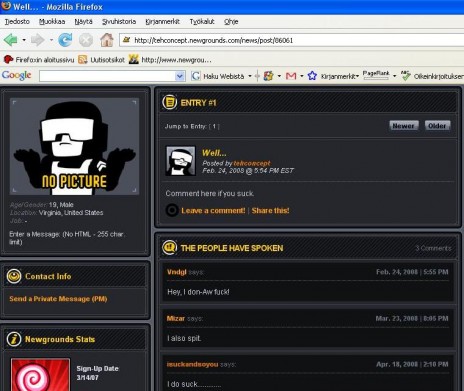Click the red swirl level icon
This screenshot has width=464, height=391.
40,375
